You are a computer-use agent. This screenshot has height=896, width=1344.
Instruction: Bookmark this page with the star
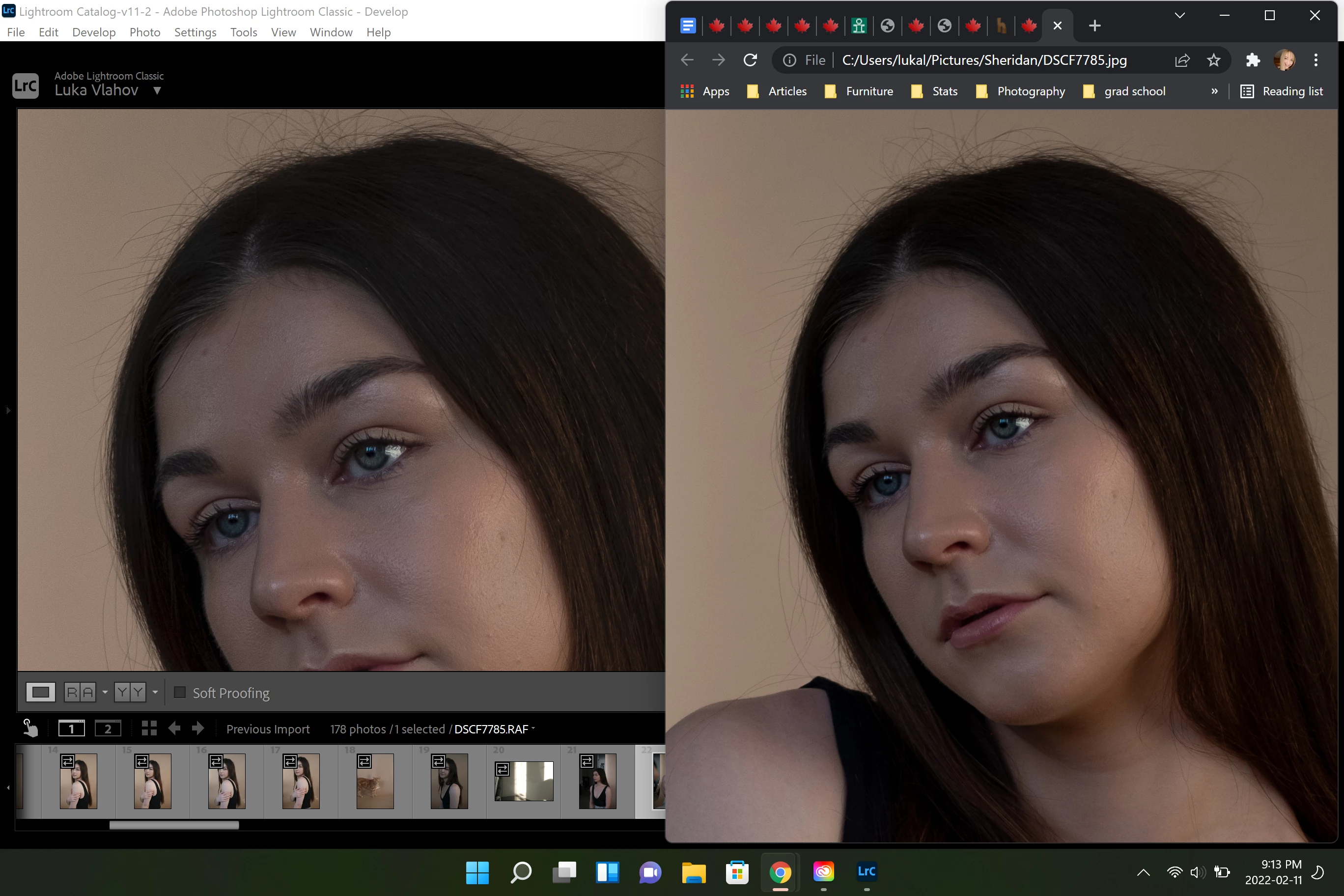(x=1213, y=60)
